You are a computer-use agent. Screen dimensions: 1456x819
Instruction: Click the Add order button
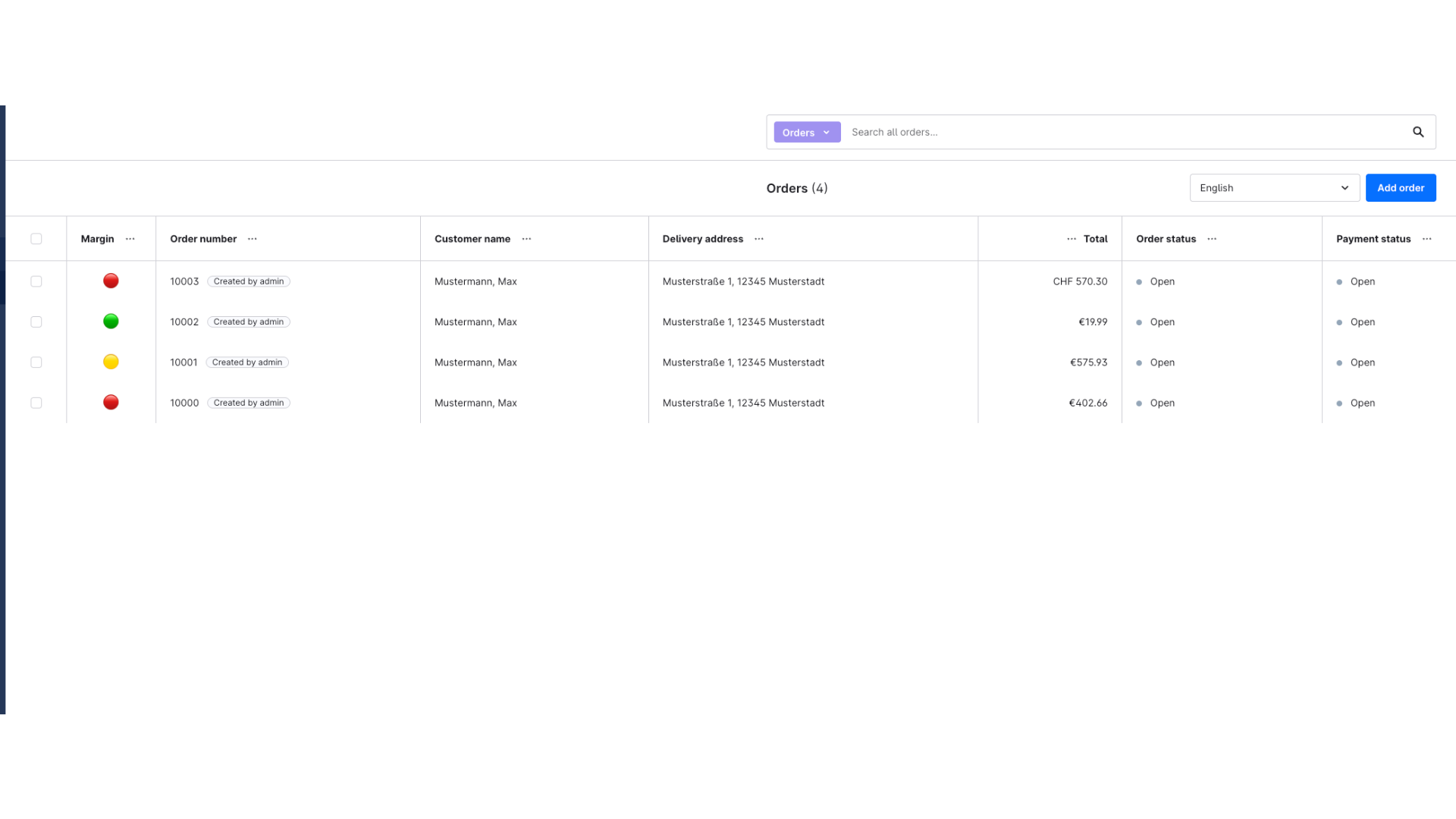[1400, 188]
